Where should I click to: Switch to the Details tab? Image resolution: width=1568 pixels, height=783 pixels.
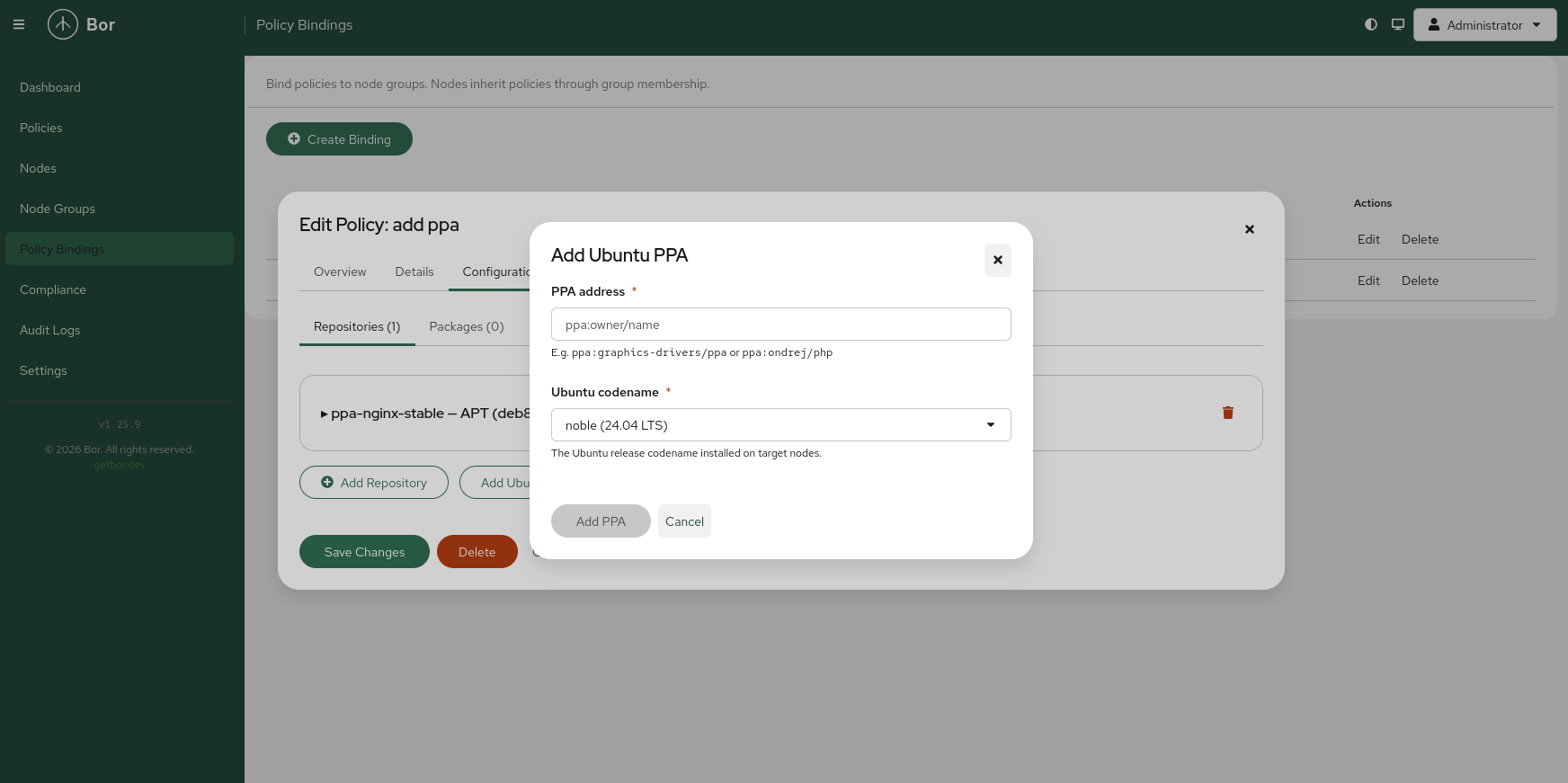coord(414,271)
